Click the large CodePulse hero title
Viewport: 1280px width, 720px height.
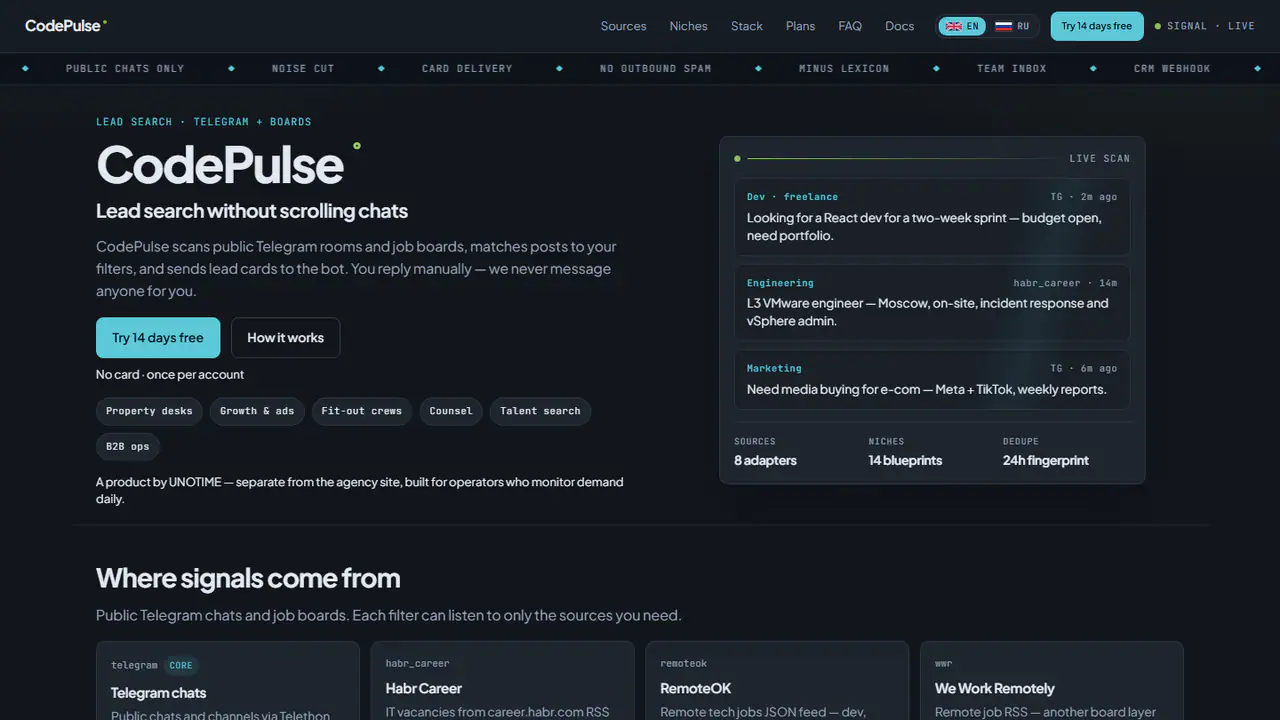(x=220, y=164)
